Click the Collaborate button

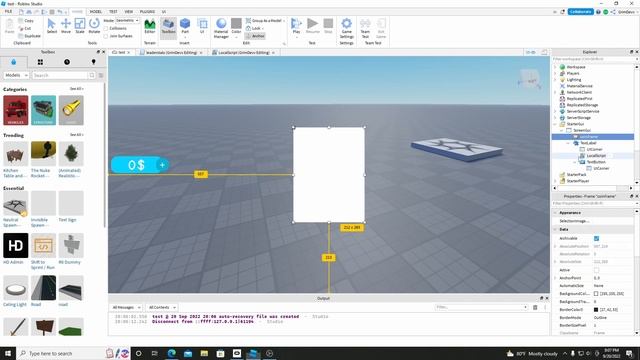(580, 12)
